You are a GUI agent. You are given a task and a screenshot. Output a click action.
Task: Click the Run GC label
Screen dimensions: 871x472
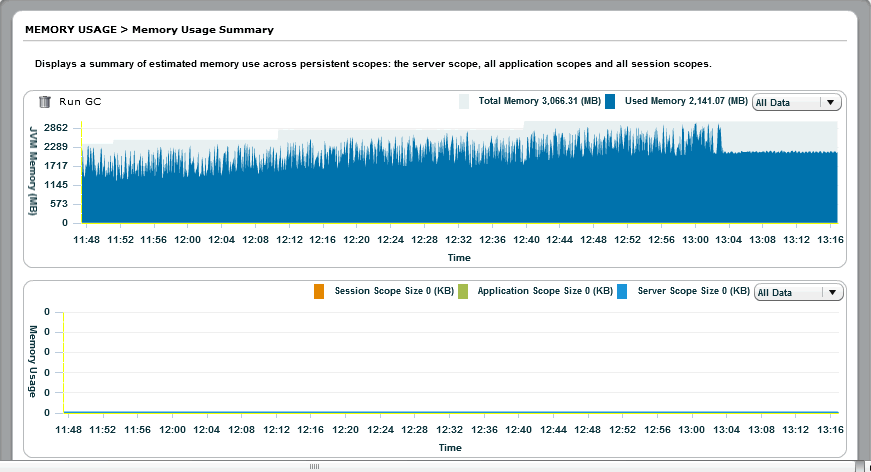[x=80, y=102]
